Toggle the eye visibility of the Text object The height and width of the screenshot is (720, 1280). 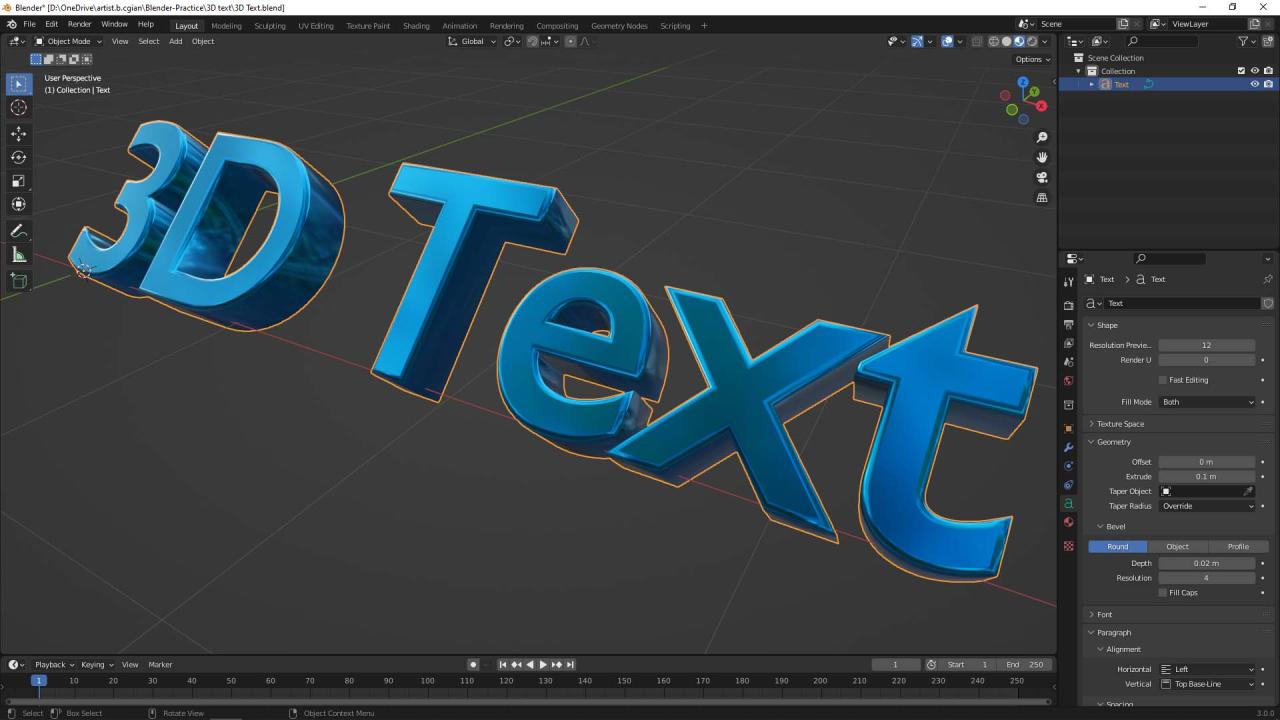(x=1254, y=84)
